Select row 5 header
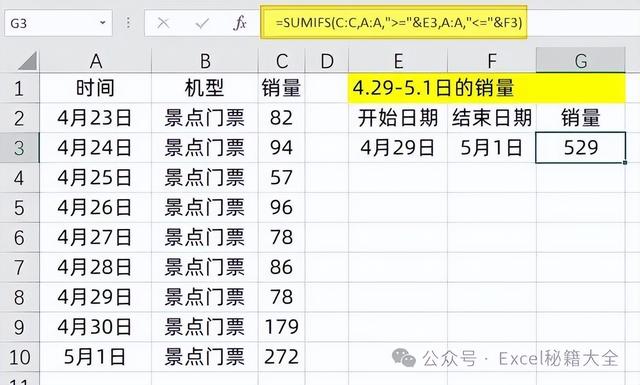 tap(20, 207)
